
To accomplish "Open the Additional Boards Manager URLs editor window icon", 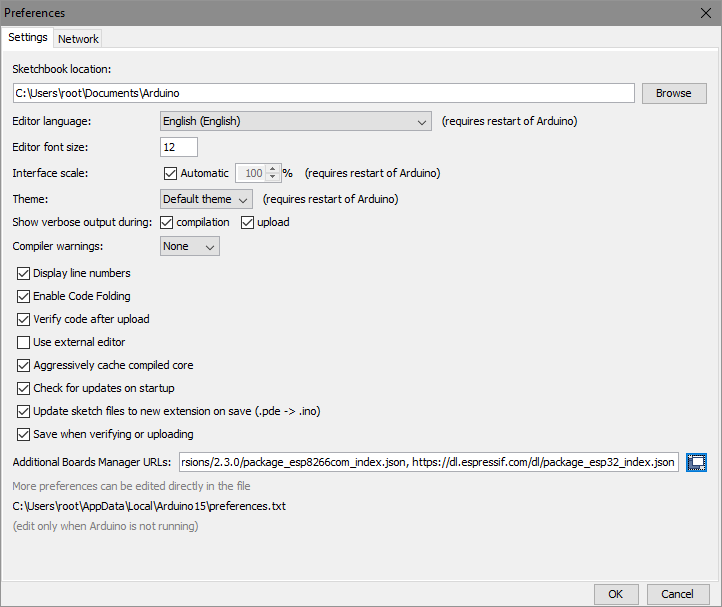I will pos(696,462).
